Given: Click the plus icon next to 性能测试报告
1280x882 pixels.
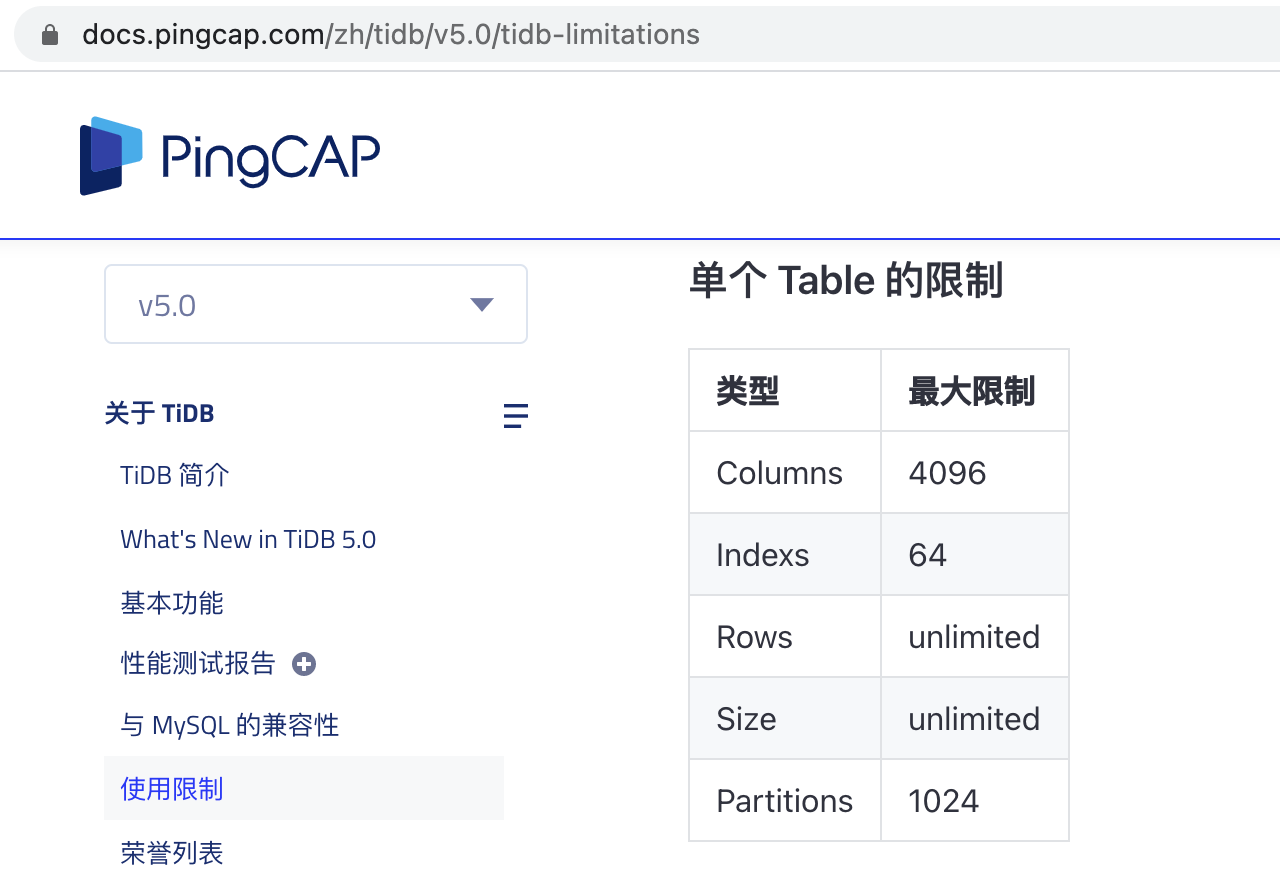Looking at the screenshot, I should (303, 663).
